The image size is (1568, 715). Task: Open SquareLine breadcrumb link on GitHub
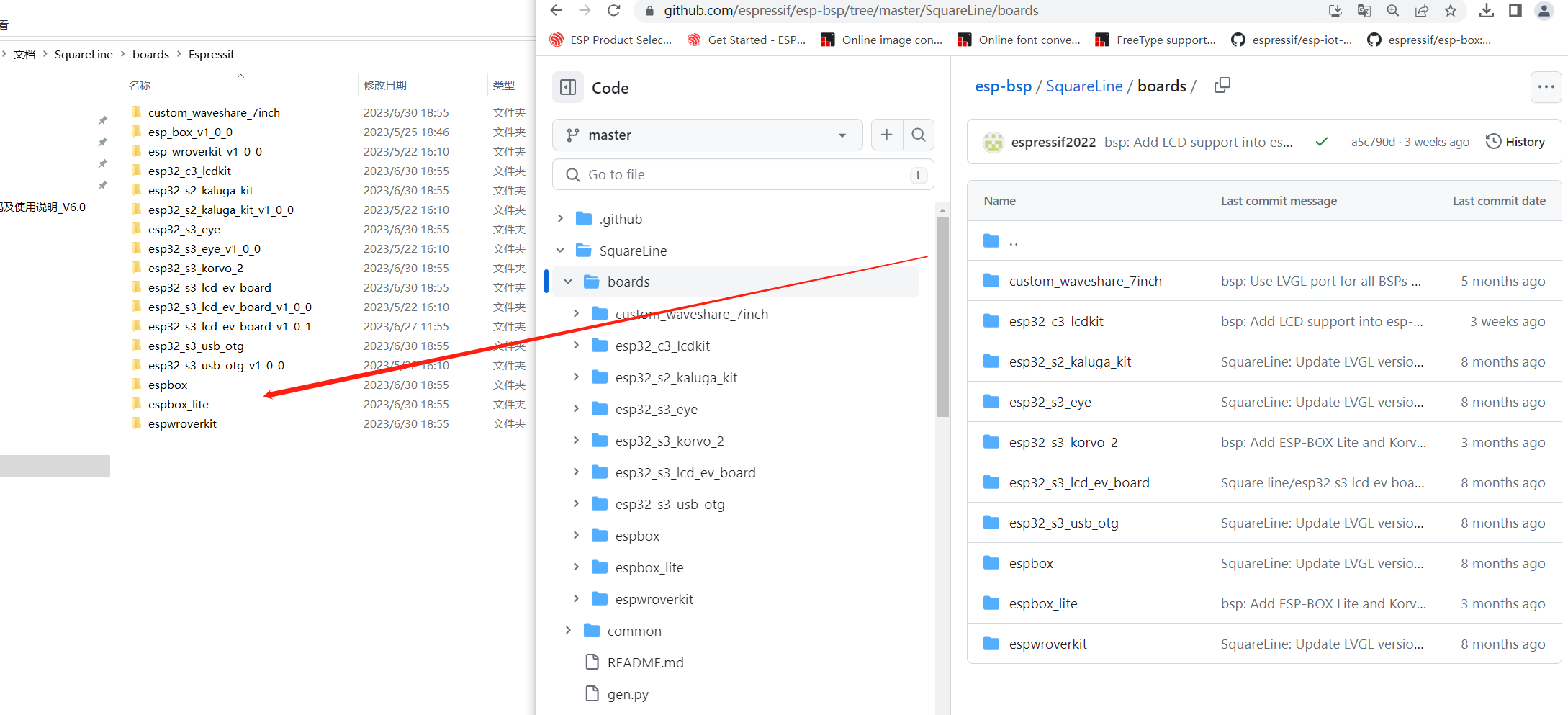coord(1084,86)
